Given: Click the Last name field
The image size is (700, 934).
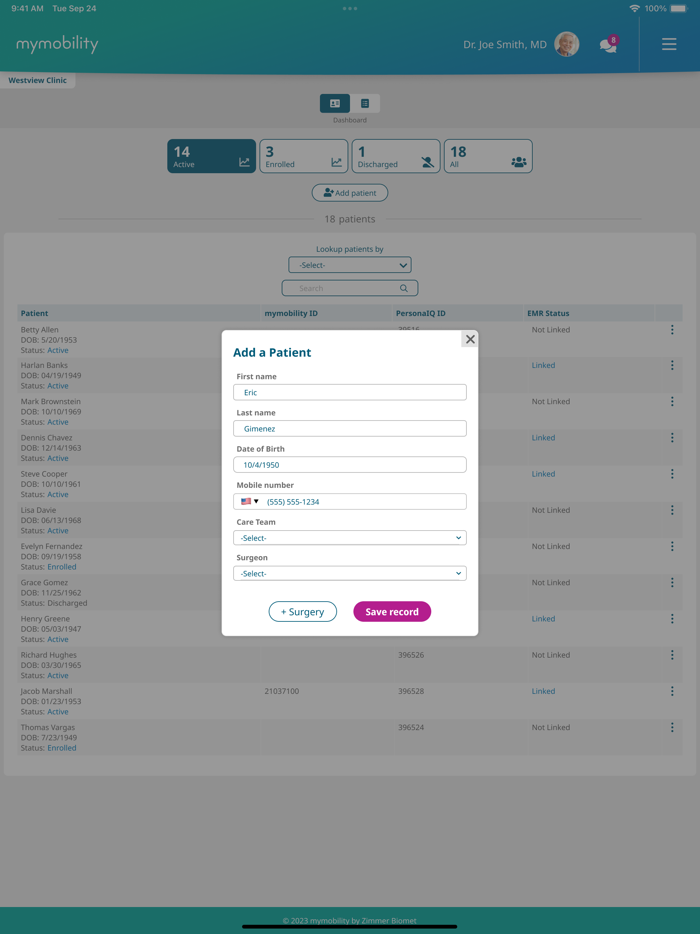Looking at the screenshot, I should click(x=350, y=429).
